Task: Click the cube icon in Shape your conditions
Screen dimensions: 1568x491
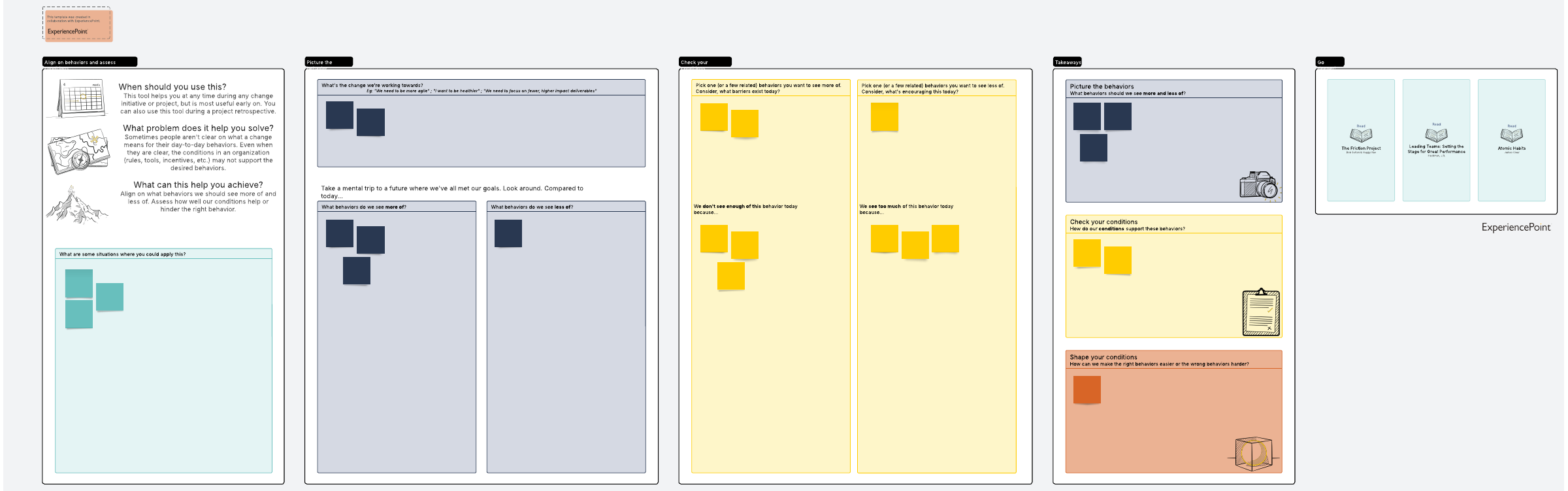Action: (x=1253, y=453)
